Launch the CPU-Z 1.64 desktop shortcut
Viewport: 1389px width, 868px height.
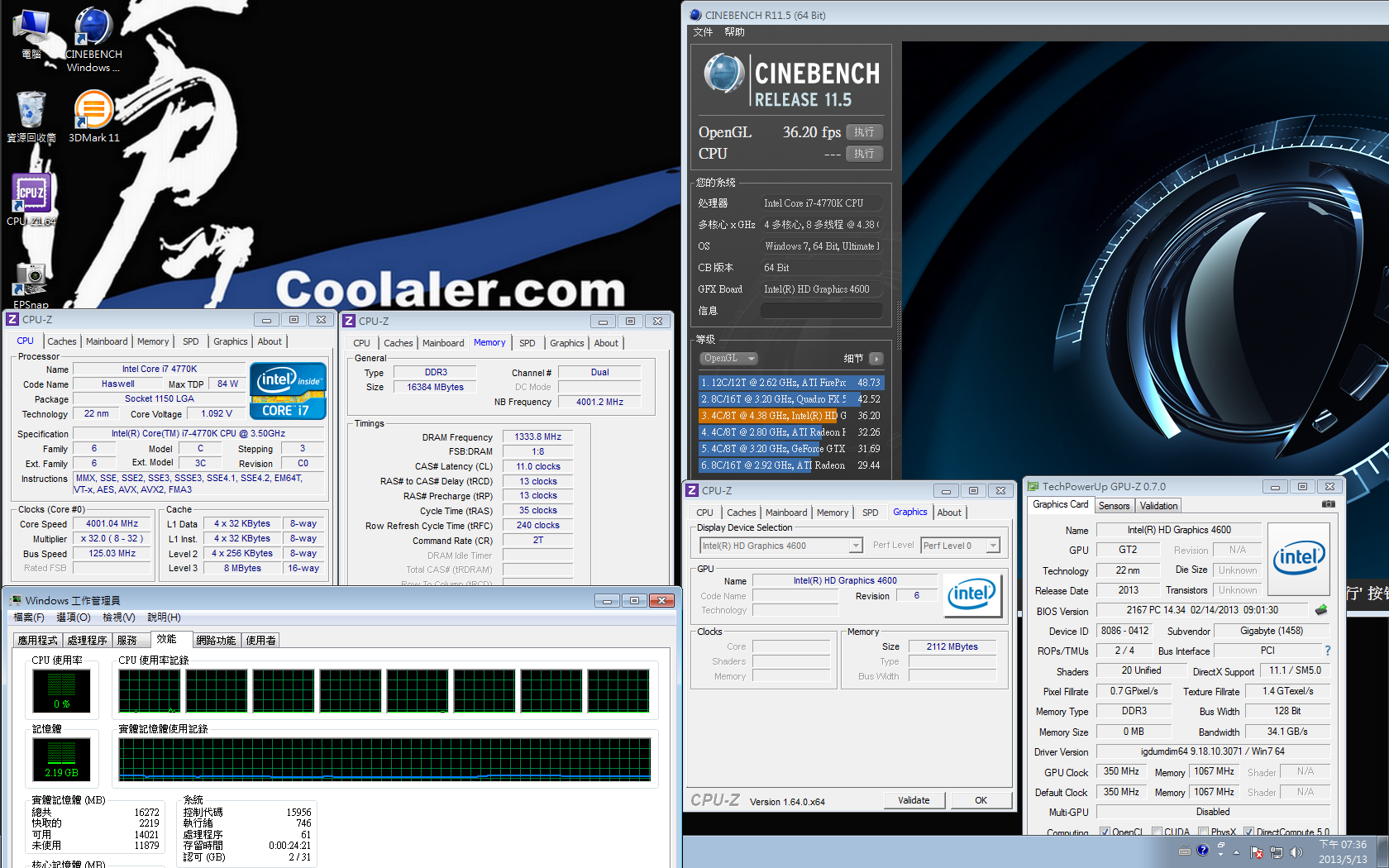[x=31, y=199]
